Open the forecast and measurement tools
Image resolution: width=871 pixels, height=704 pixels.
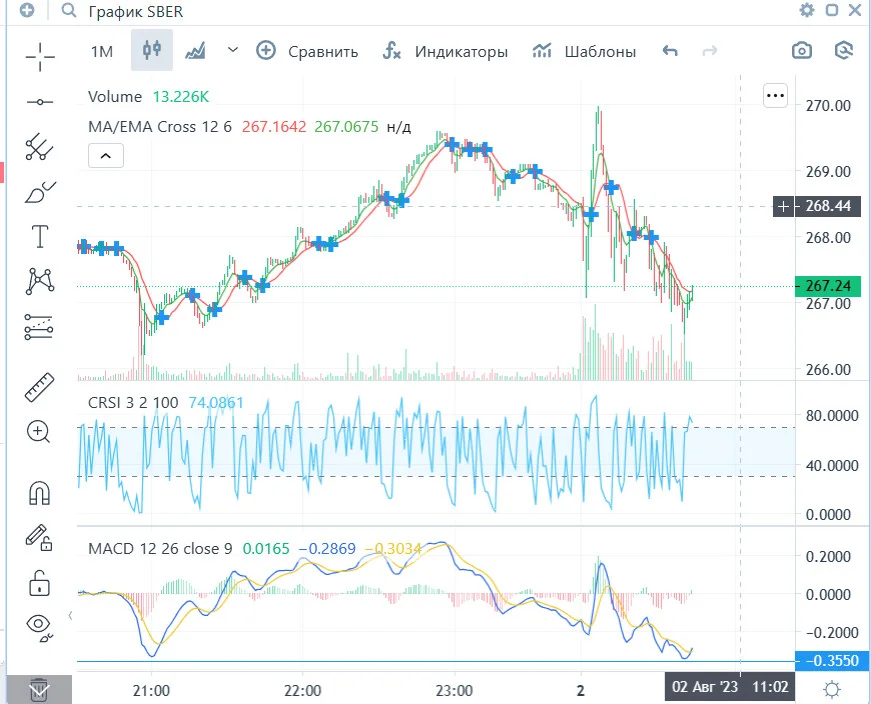point(40,327)
